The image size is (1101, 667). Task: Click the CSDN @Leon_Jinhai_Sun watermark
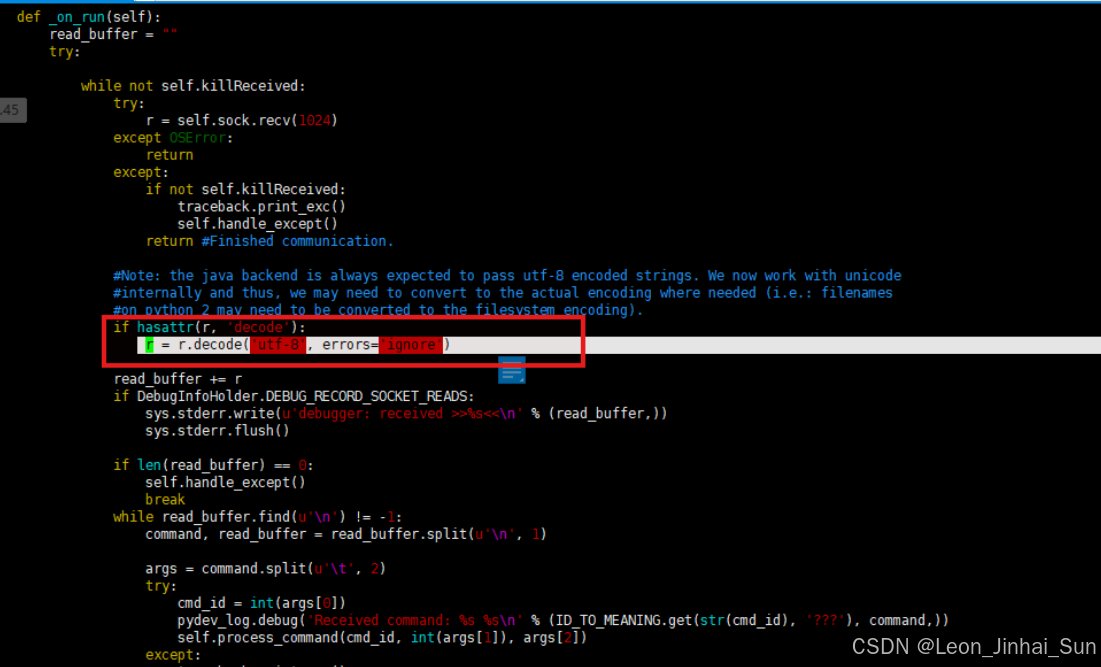[x=975, y=647]
